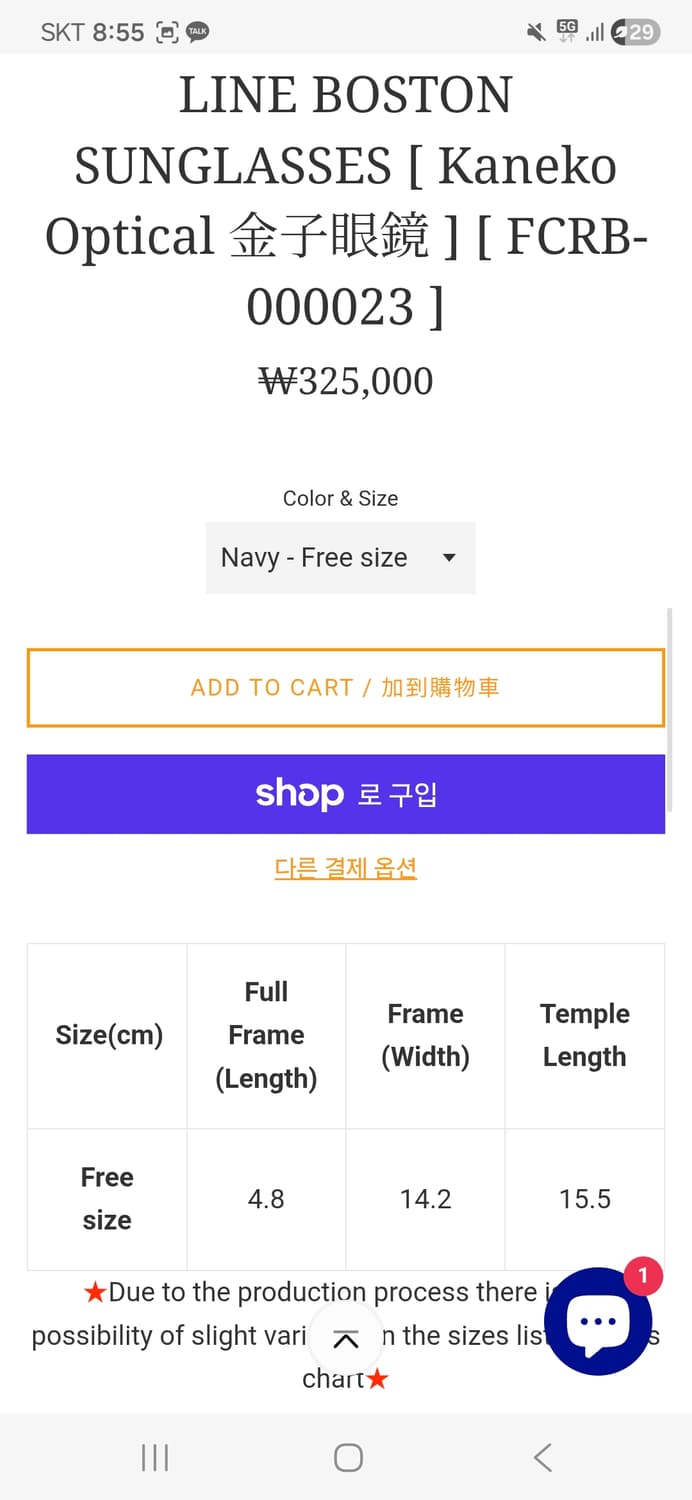
Task: Open the 다른 결제 옵션 link
Action: [346, 869]
